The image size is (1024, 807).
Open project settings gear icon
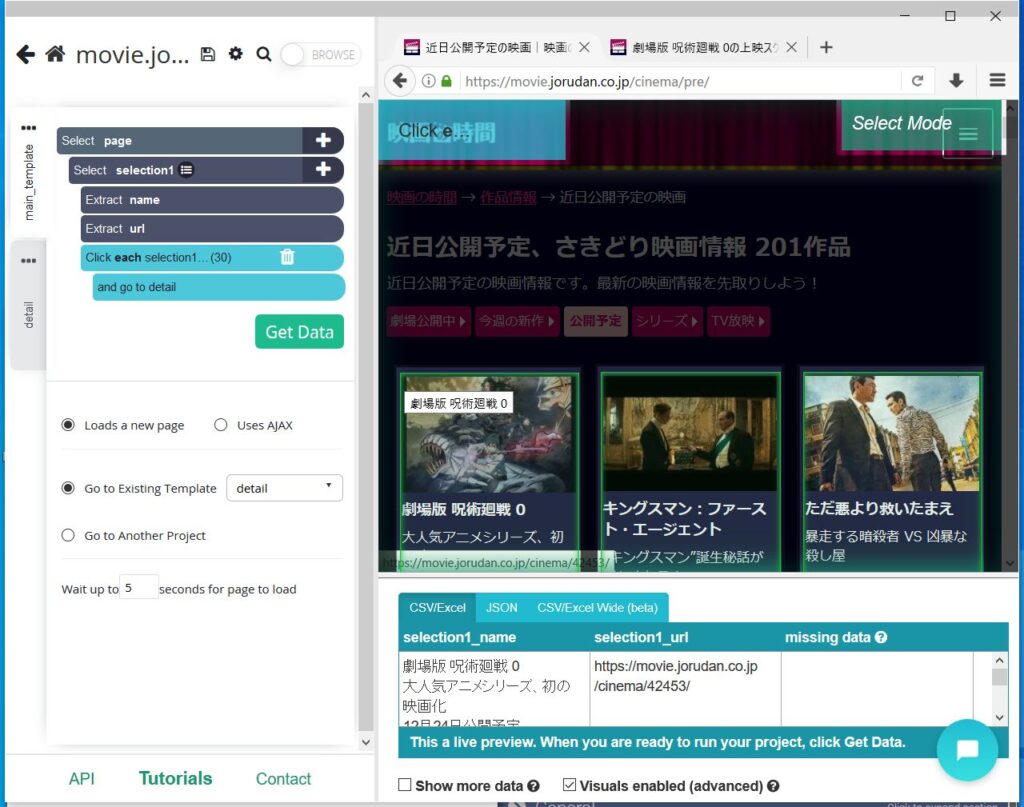tap(236, 54)
